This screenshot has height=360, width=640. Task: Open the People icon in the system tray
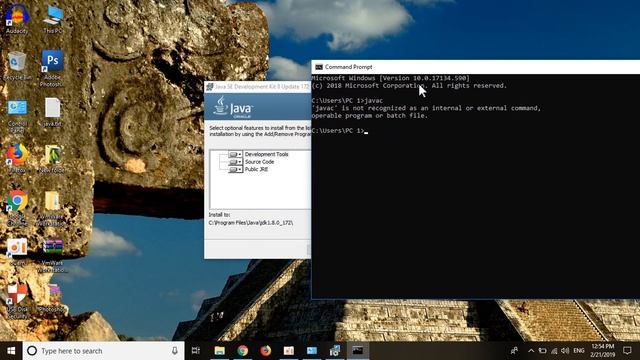514,351
